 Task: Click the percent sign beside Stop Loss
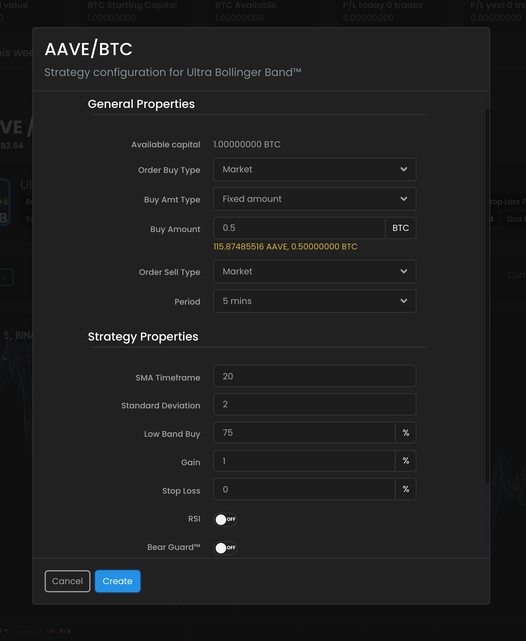click(x=406, y=489)
